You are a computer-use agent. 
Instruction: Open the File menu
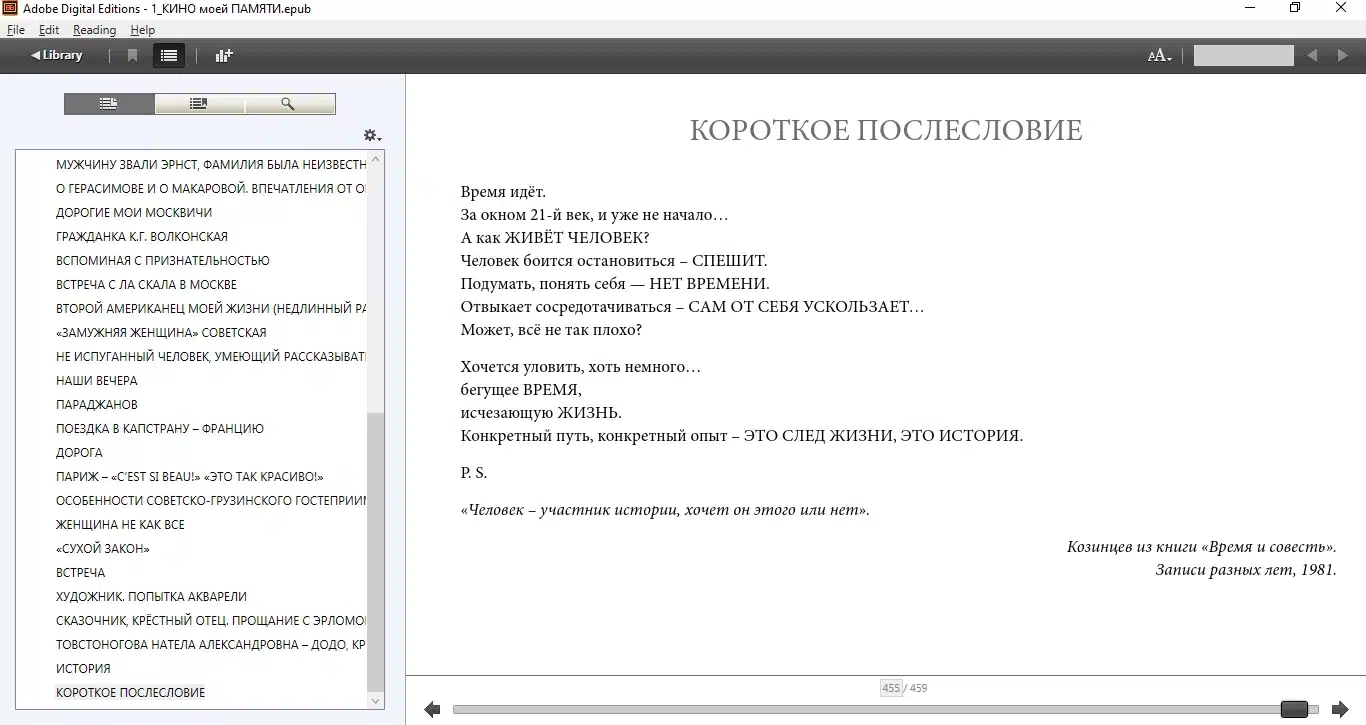coord(16,30)
